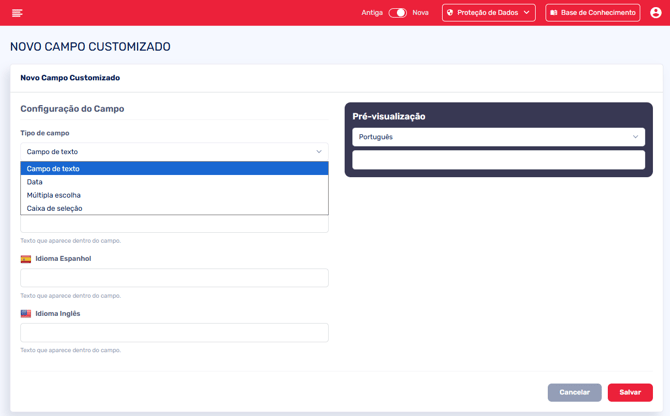Image resolution: width=670 pixels, height=416 pixels.
Task: Focus the Idioma Inglês text field
Action: tap(174, 333)
